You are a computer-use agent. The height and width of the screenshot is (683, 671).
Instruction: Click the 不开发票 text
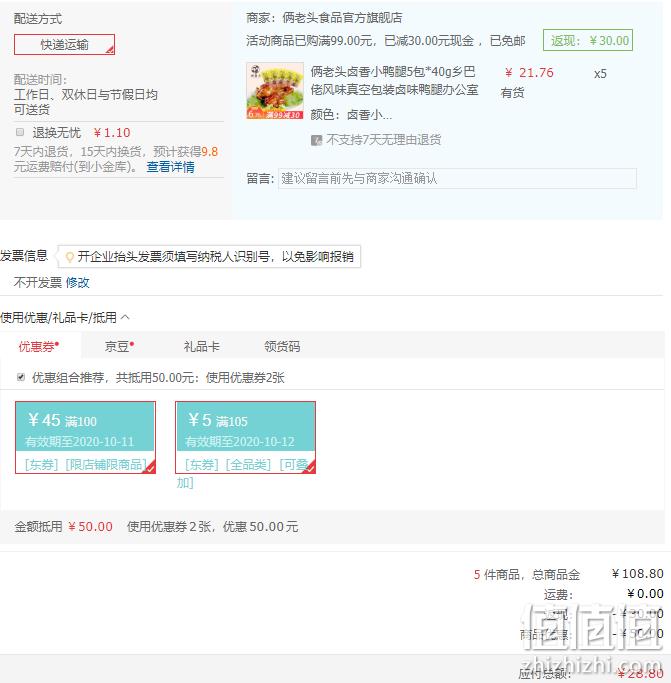(x=37, y=283)
